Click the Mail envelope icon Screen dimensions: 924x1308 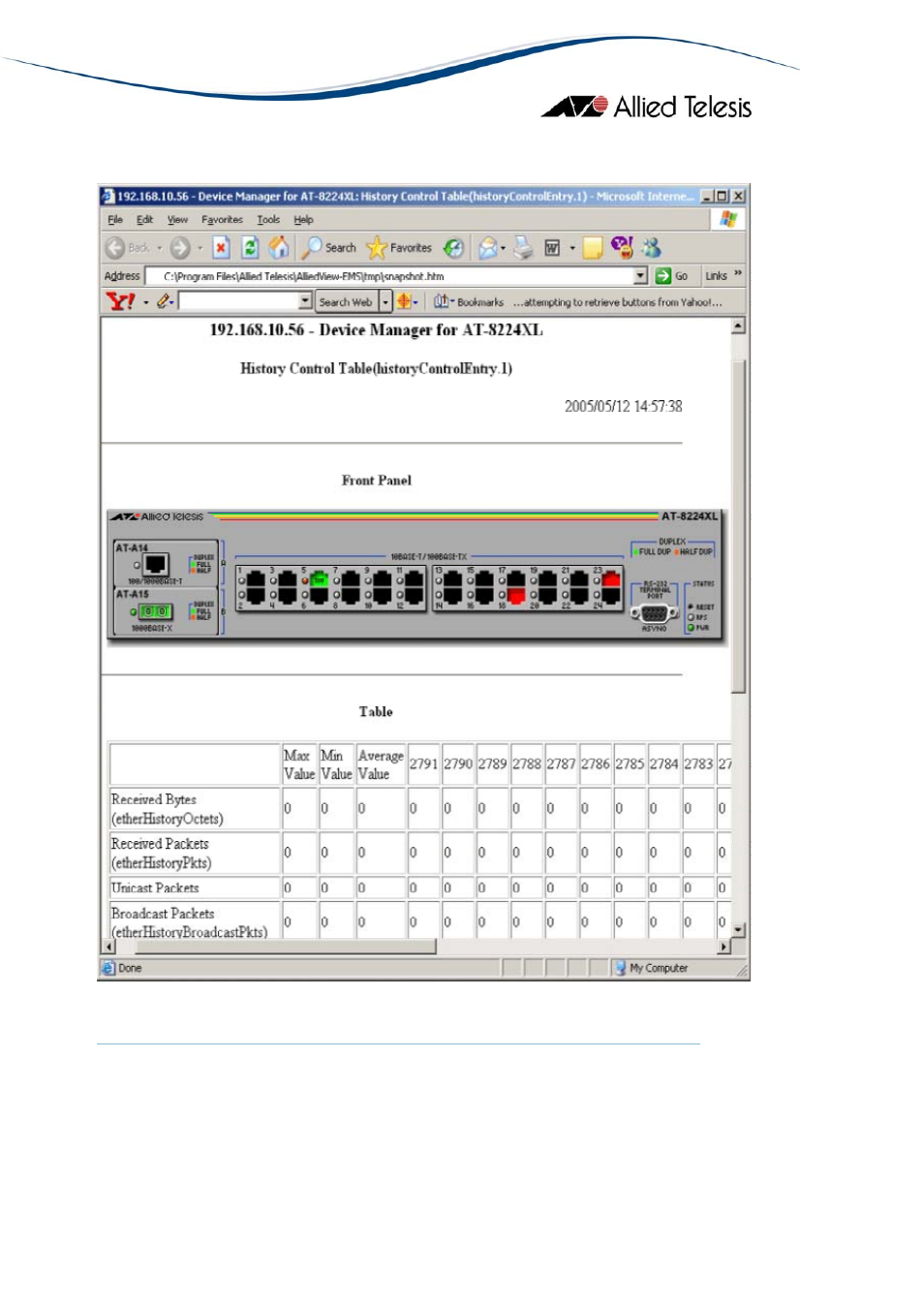tap(488, 248)
